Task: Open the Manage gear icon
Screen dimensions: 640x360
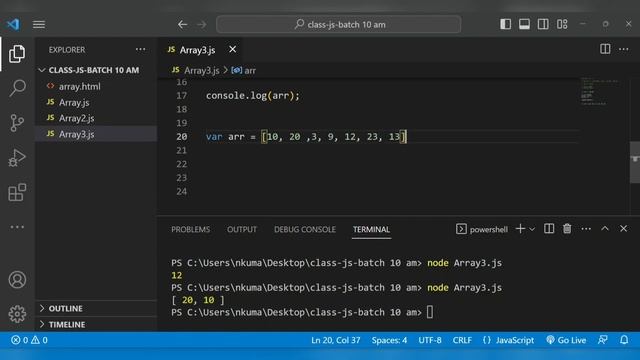Action: 17,314
